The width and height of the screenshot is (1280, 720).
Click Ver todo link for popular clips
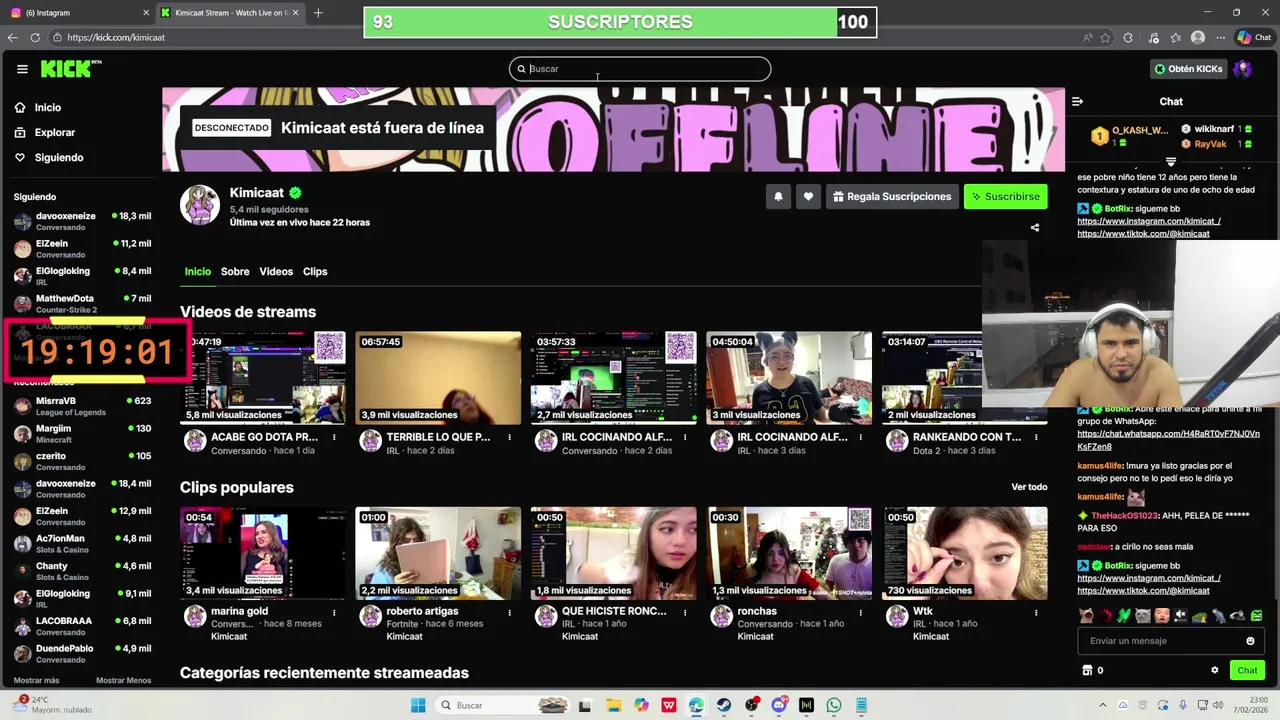tap(1029, 487)
